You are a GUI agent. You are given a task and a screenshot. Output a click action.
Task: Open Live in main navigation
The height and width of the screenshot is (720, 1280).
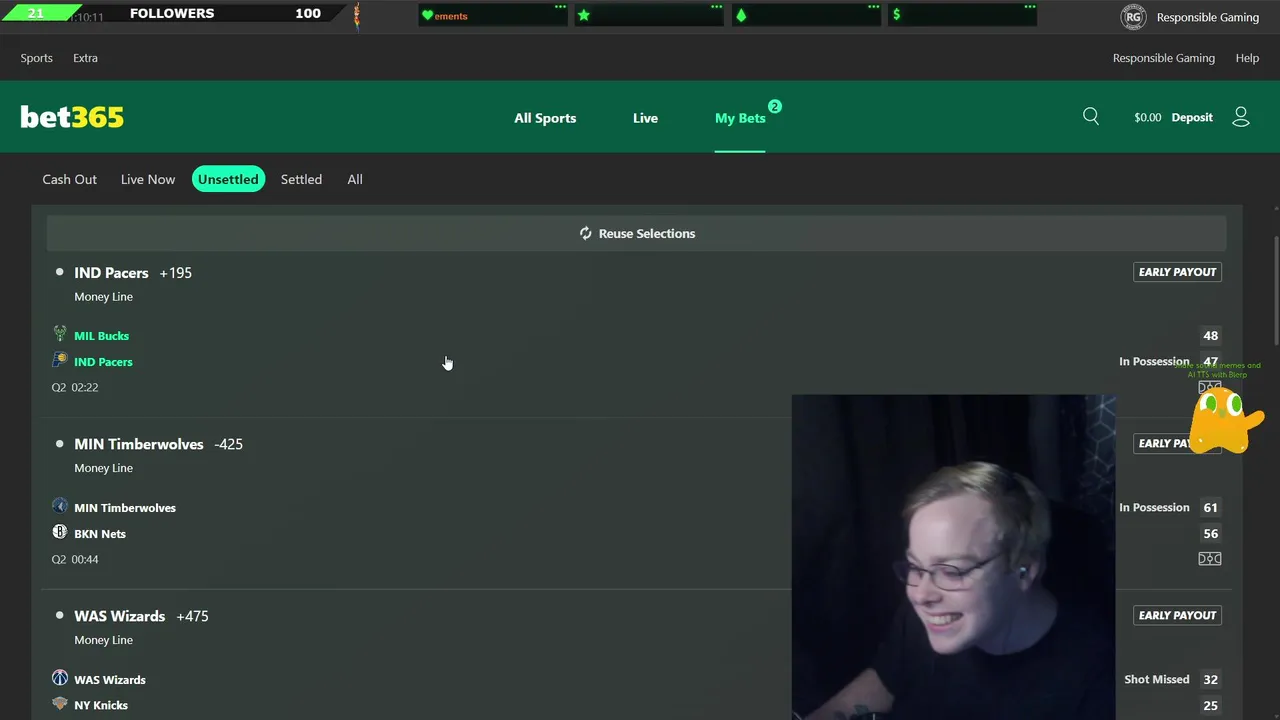click(x=645, y=118)
